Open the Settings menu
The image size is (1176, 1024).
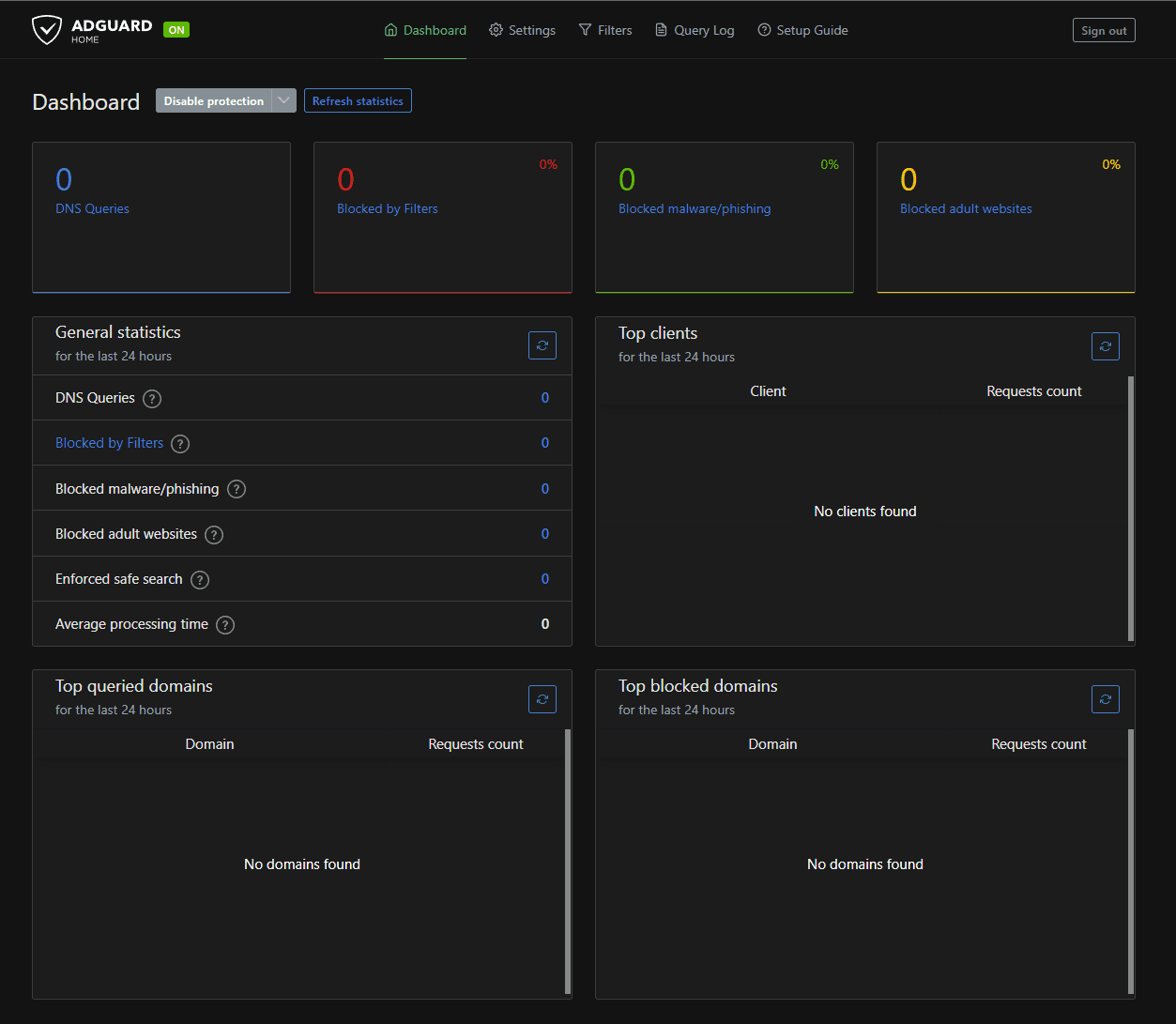point(522,30)
